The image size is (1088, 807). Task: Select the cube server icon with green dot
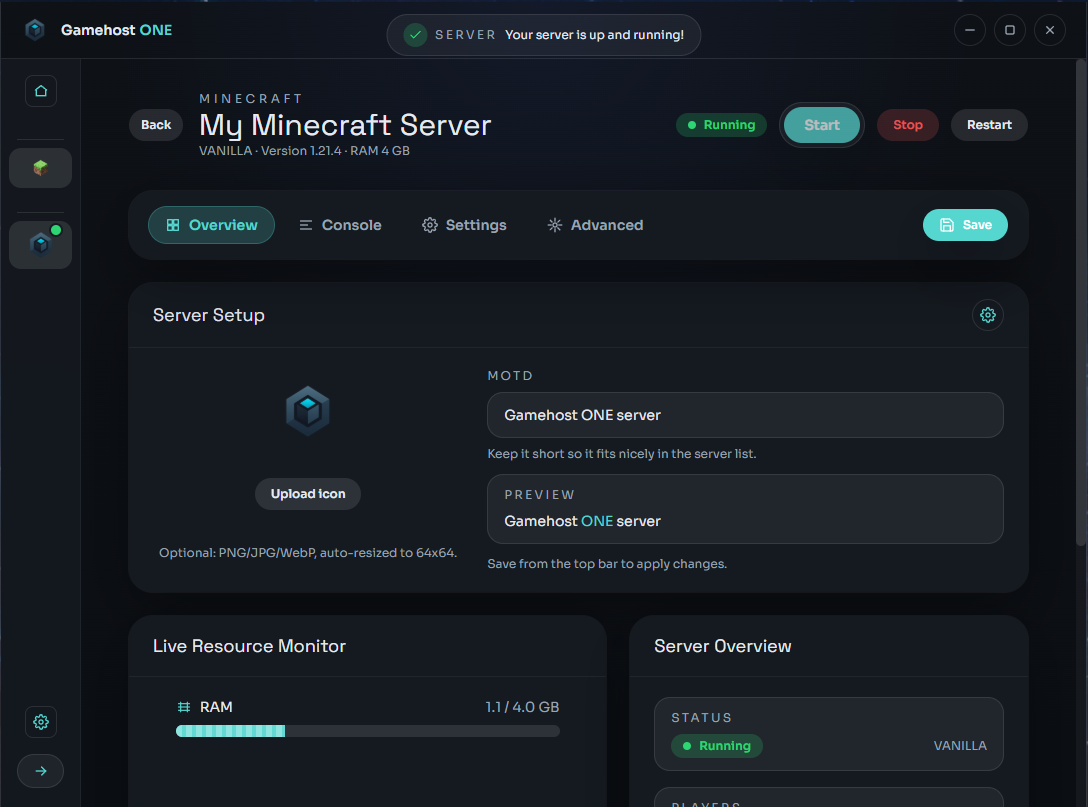pyautogui.click(x=40, y=244)
